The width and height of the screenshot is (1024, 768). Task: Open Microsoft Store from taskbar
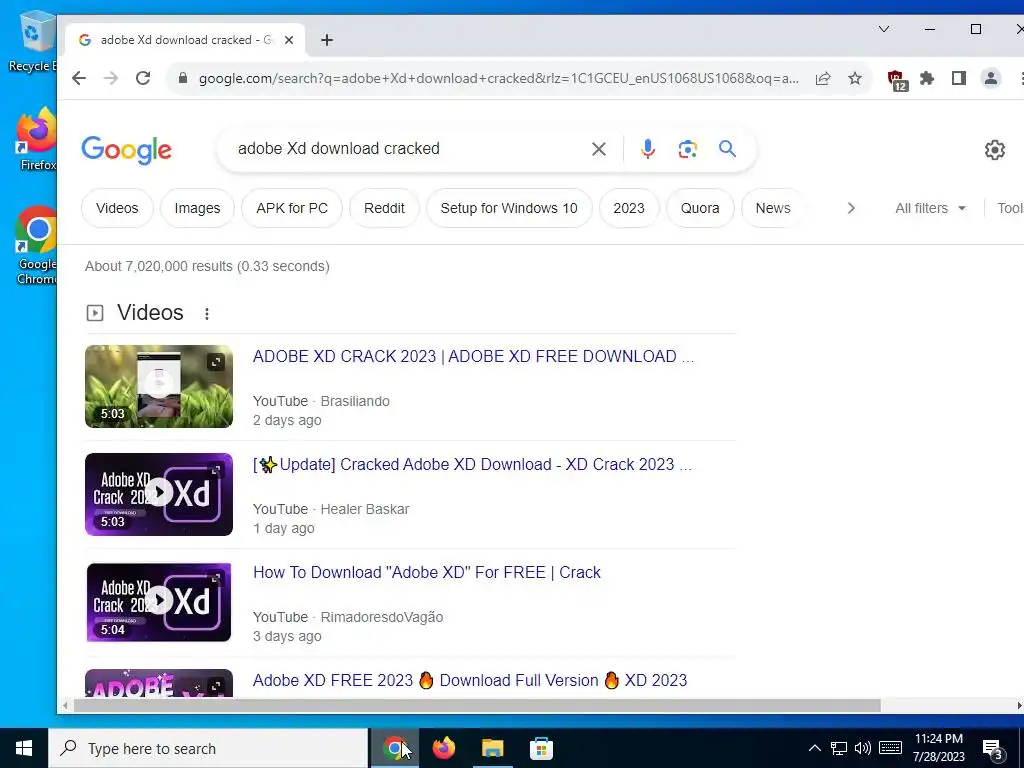coord(541,748)
